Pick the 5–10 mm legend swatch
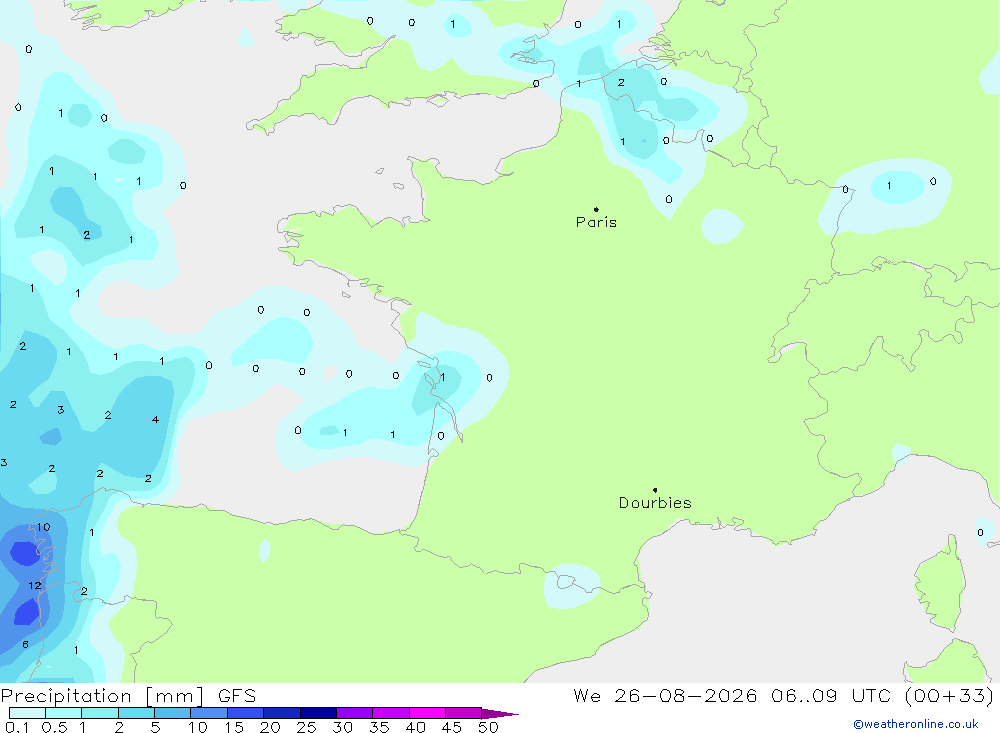This screenshot has height=733, width=1000. [x=173, y=713]
